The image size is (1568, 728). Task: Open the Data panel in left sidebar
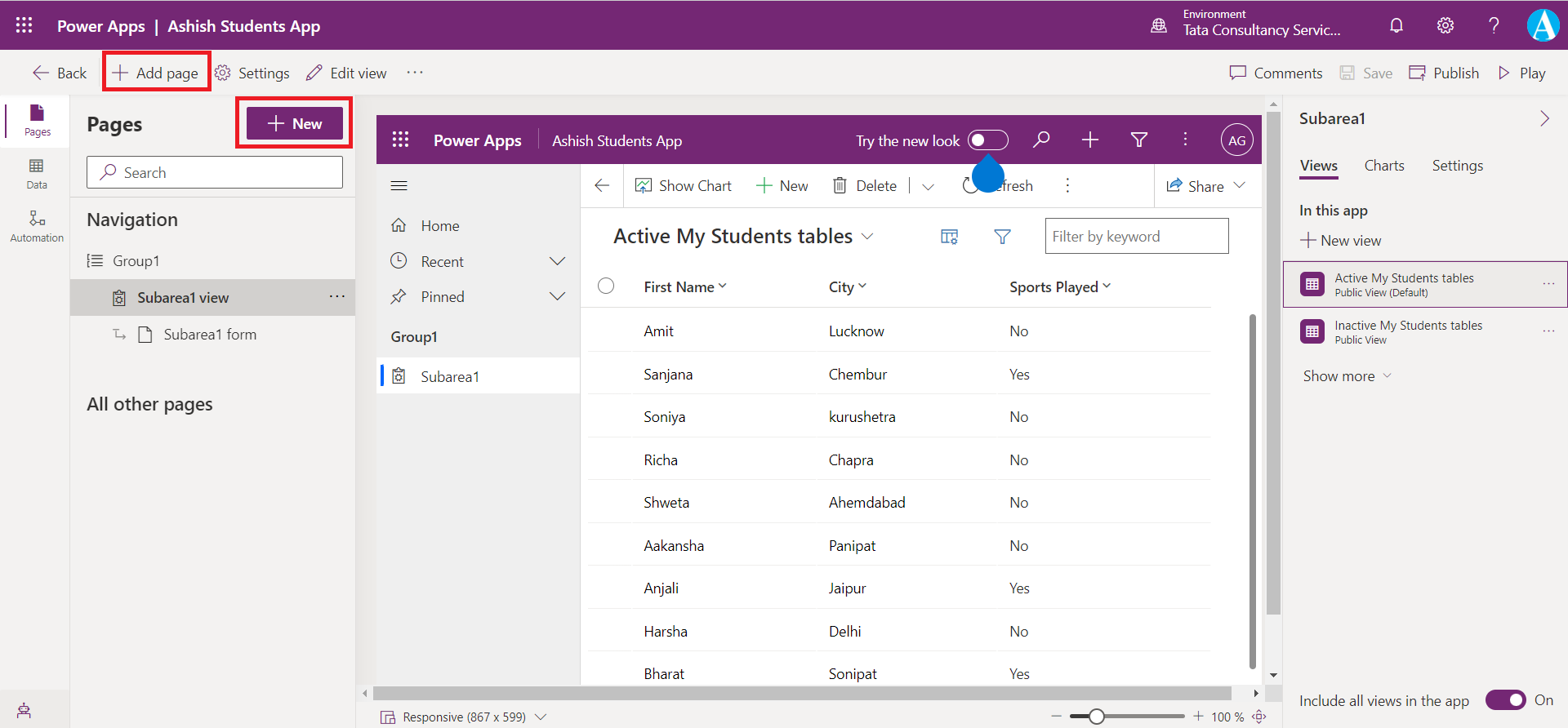[x=36, y=173]
